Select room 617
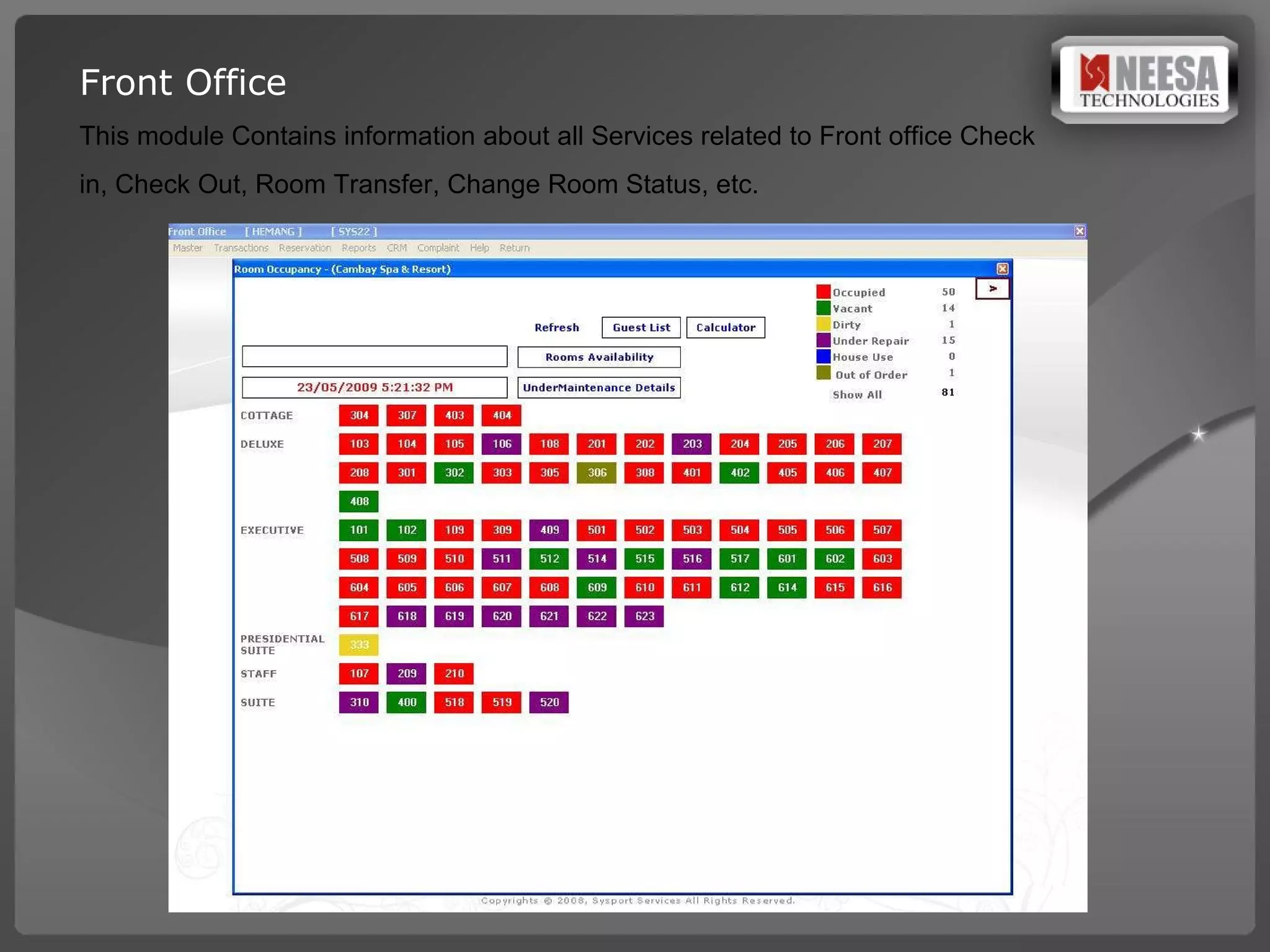Screen dimensions: 1270x952 [x=359, y=616]
